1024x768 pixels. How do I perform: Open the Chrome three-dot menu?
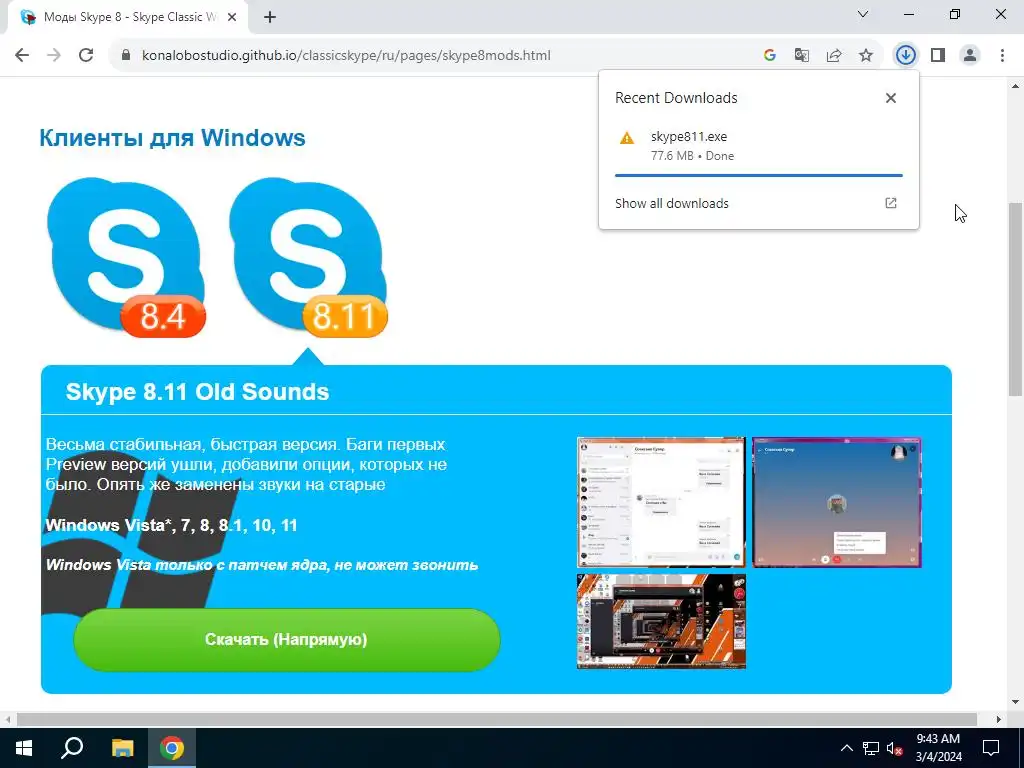[1002, 56]
